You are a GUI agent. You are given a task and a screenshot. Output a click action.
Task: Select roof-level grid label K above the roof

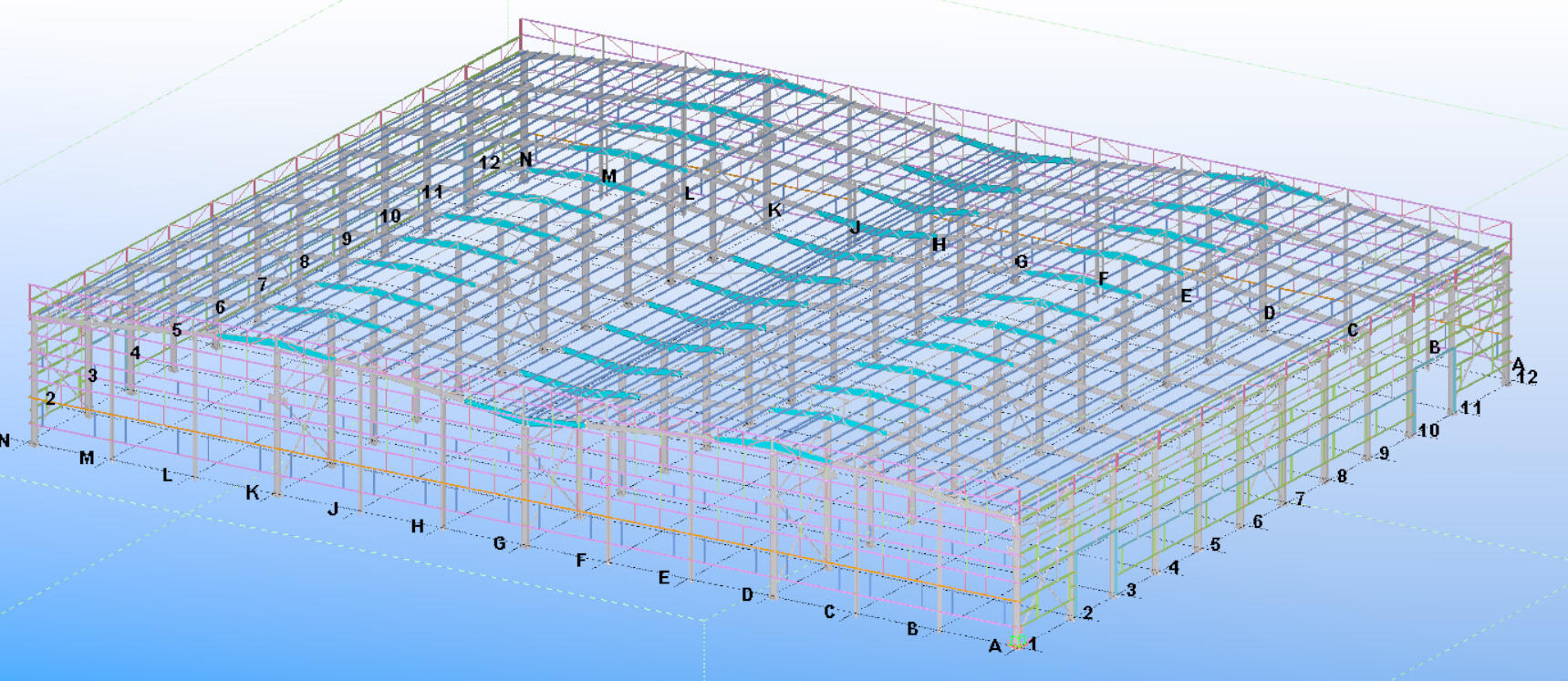coord(774,210)
